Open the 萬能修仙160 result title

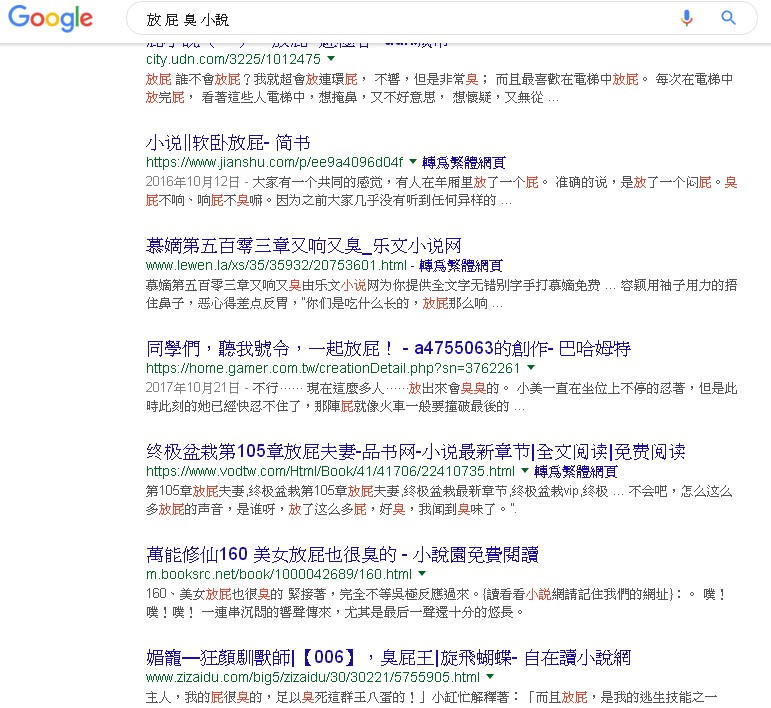click(342, 555)
